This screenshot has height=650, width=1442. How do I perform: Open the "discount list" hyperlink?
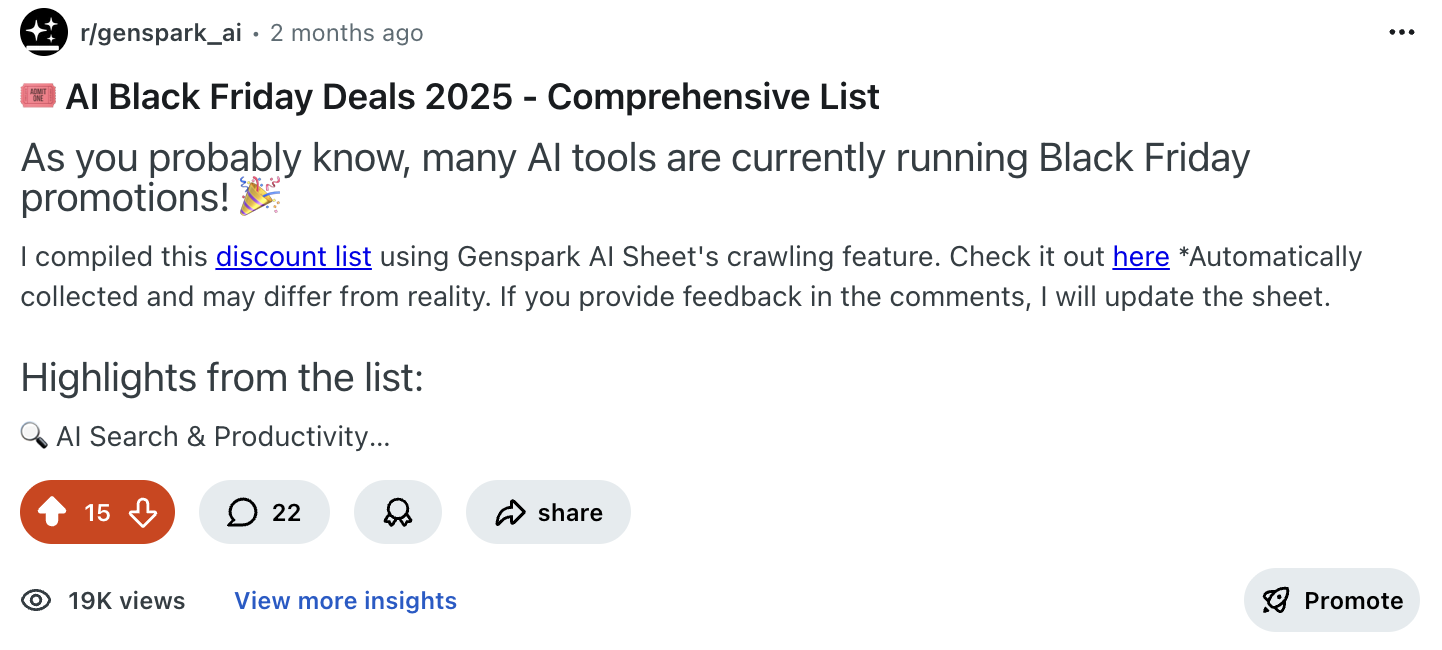click(x=293, y=257)
